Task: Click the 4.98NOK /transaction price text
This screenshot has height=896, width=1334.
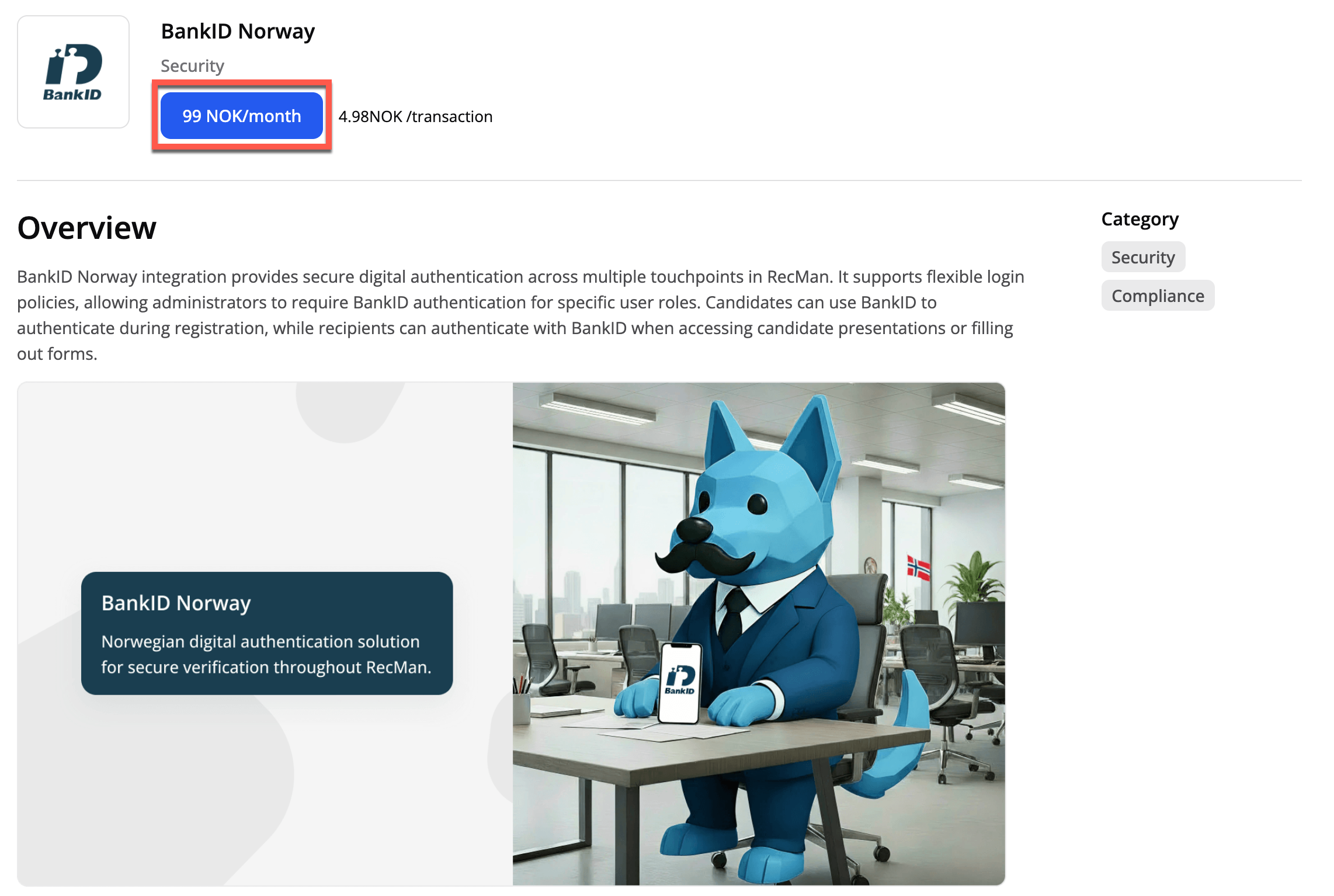Action: coord(415,116)
